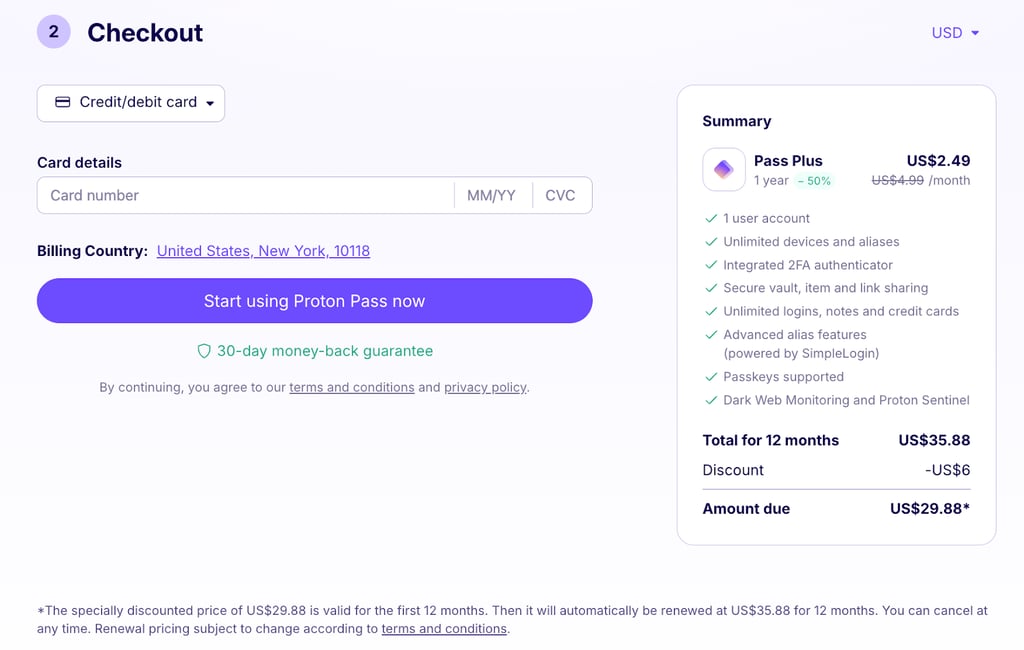Click the -50% discount badge

pos(814,181)
